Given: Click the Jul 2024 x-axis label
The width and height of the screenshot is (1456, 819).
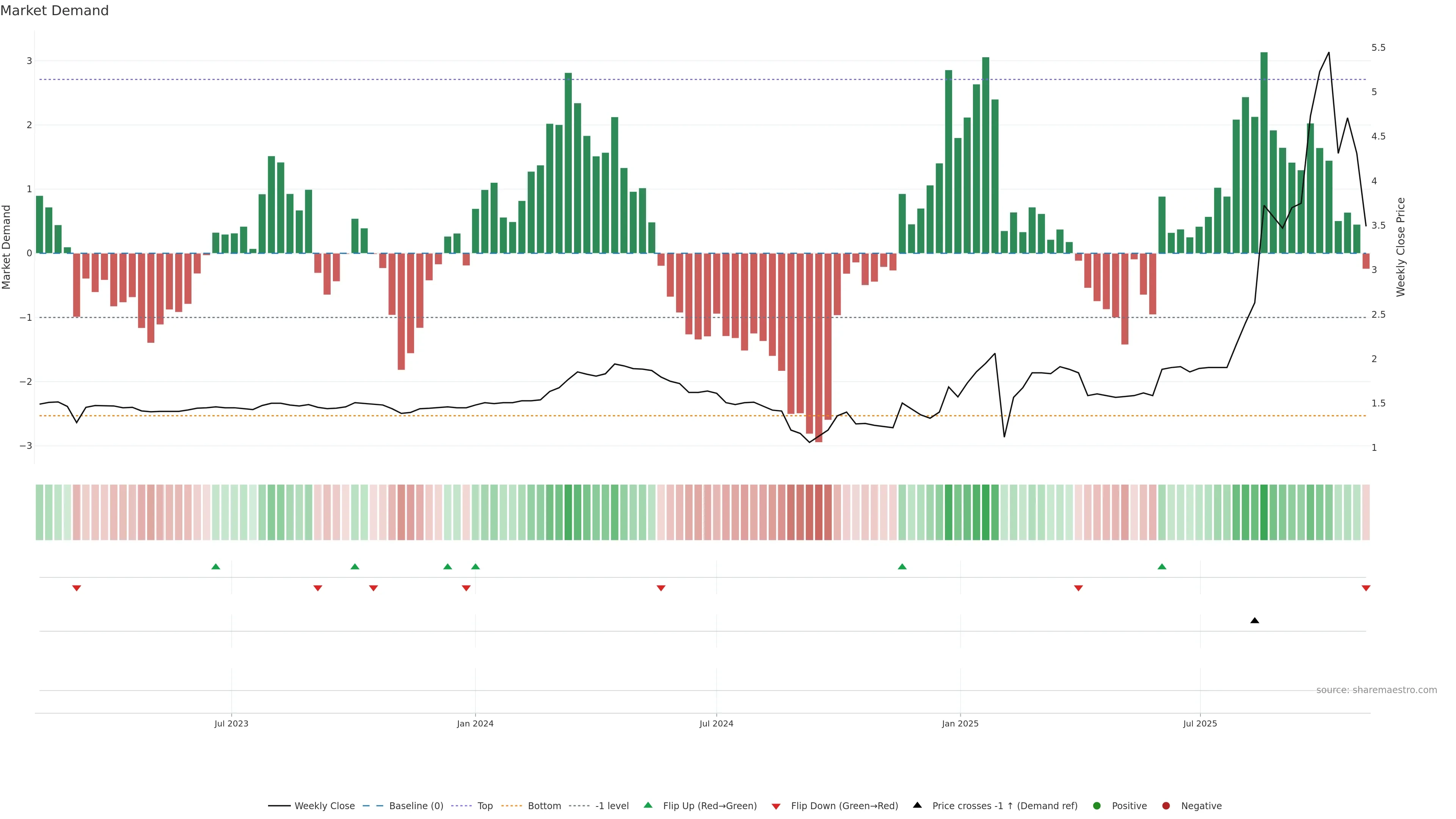Looking at the screenshot, I should click(x=716, y=723).
